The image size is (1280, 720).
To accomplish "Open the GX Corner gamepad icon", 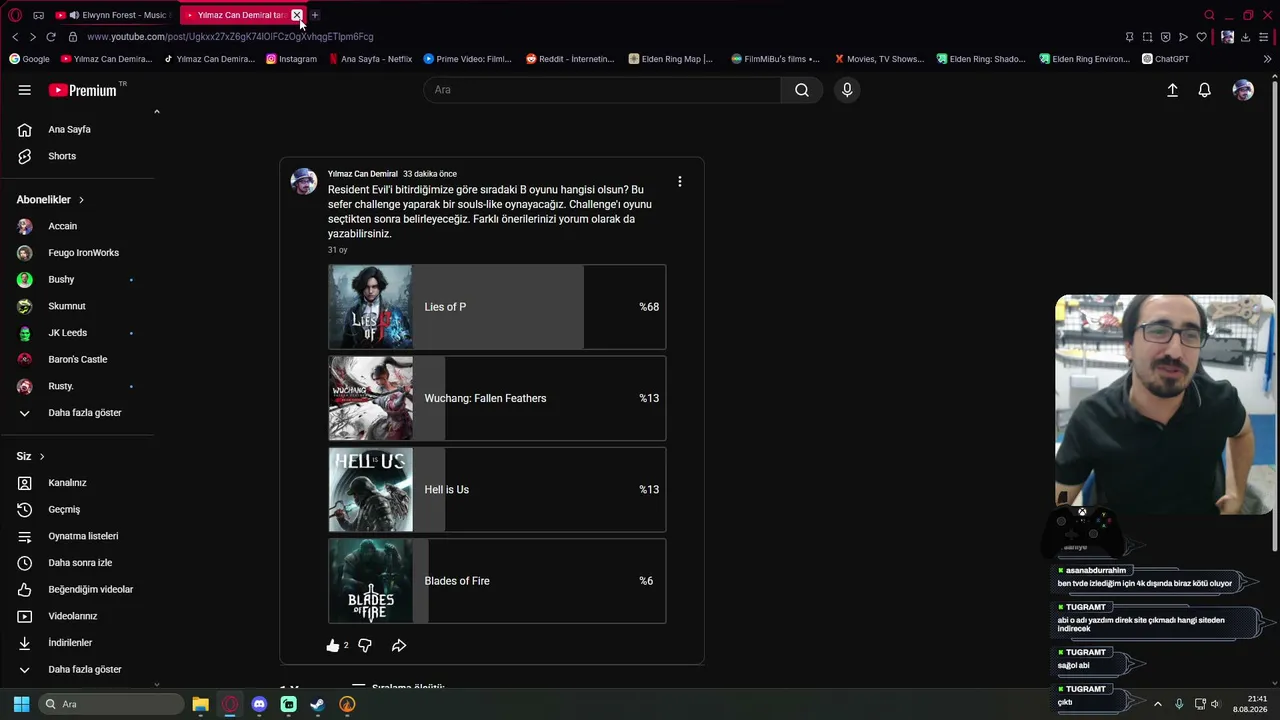I will coord(38,15).
